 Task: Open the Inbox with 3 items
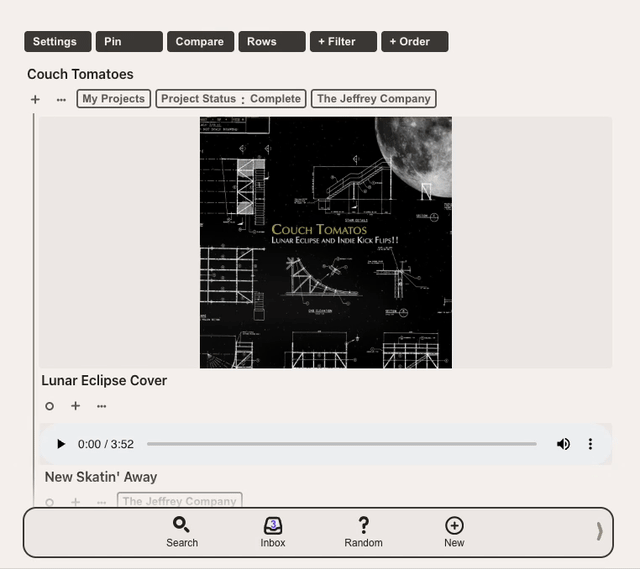[x=273, y=532]
